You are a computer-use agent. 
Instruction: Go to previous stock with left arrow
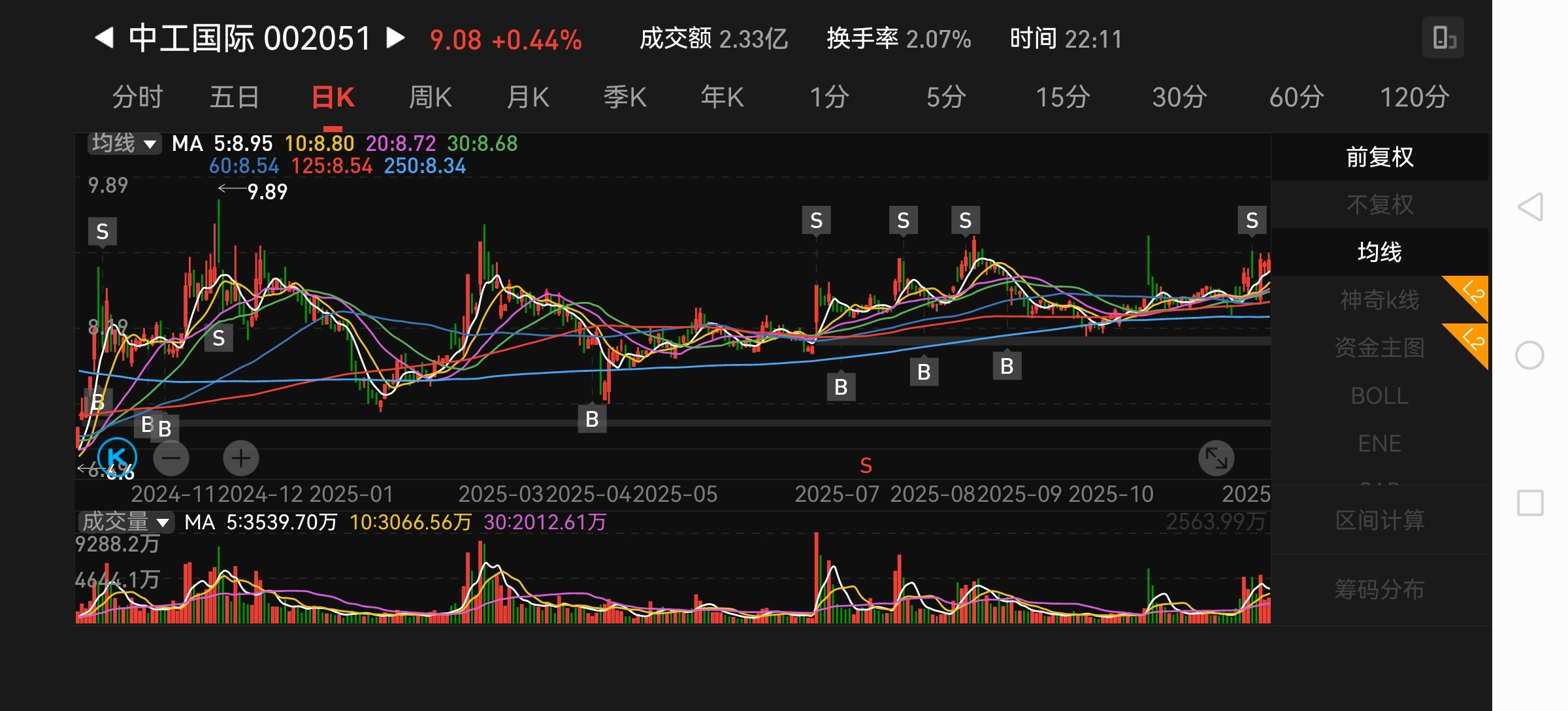click(x=105, y=38)
